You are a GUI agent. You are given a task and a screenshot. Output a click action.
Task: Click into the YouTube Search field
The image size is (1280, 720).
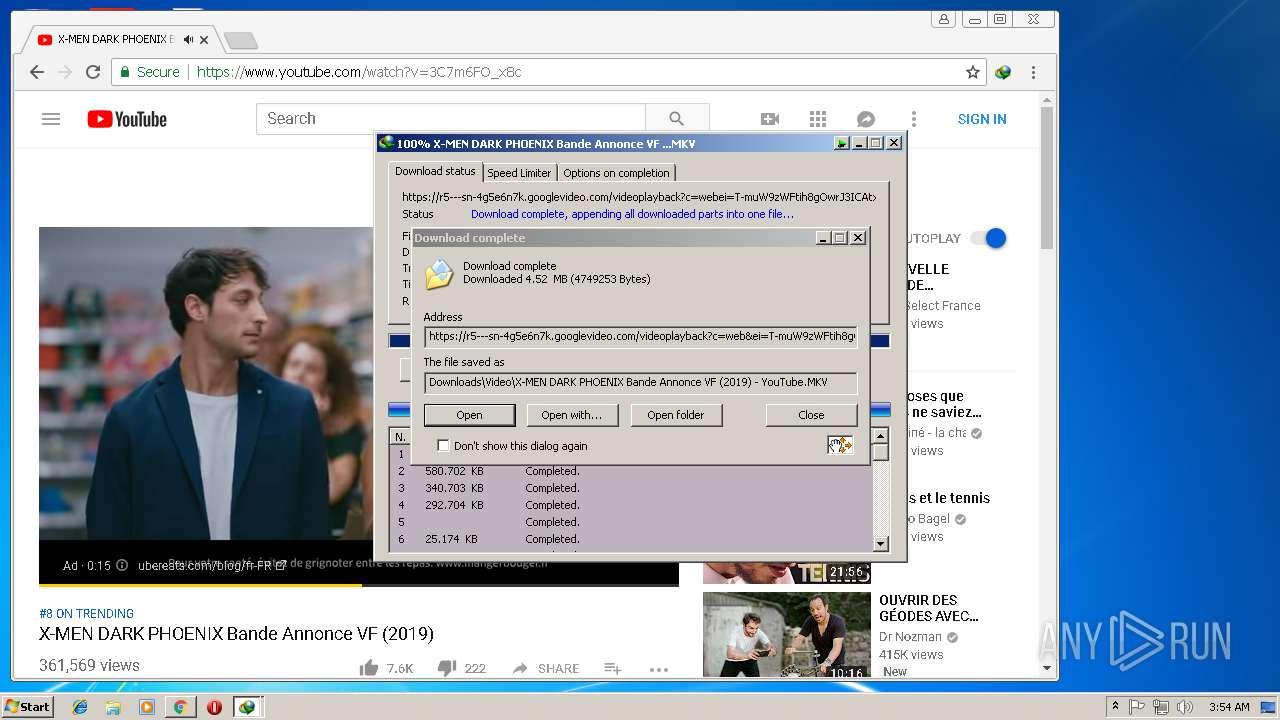coord(451,118)
